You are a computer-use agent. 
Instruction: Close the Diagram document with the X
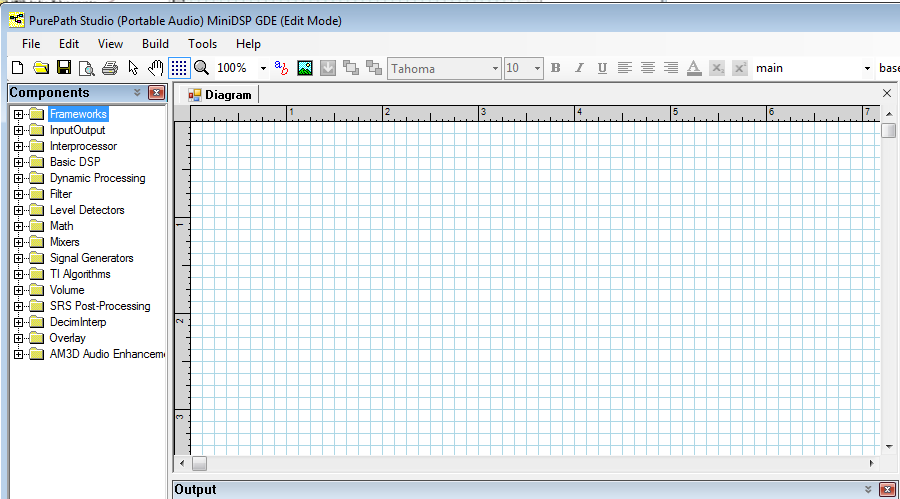click(x=887, y=93)
